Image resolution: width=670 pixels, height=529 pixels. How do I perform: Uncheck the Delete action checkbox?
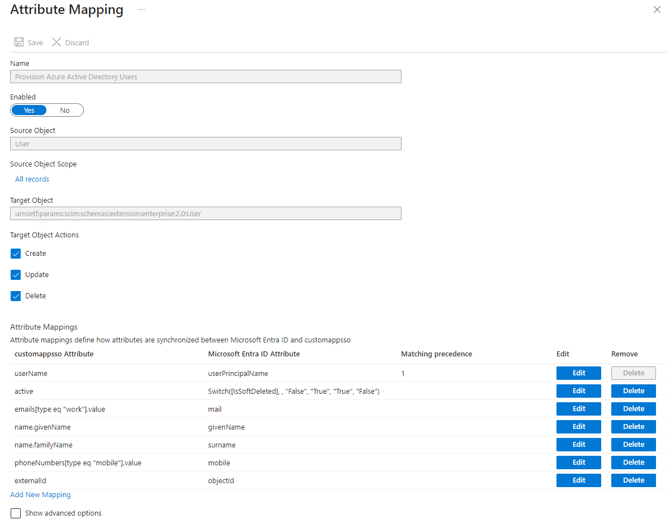point(16,296)
